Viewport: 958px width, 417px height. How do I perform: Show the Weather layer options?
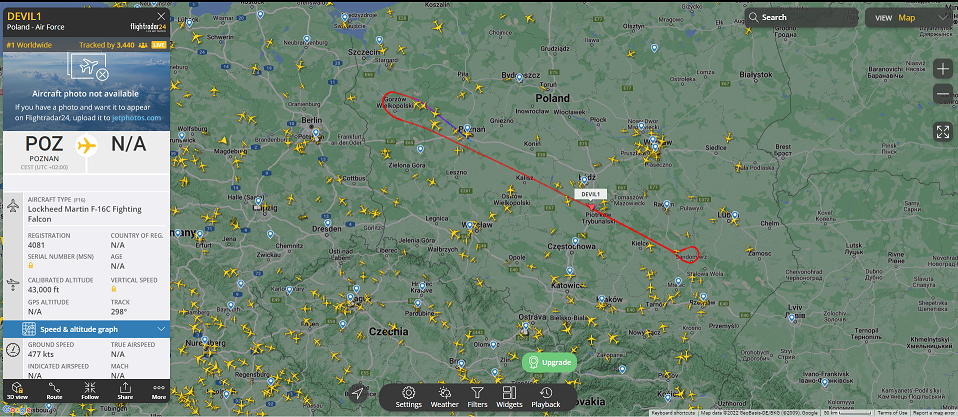coord(444,397)
